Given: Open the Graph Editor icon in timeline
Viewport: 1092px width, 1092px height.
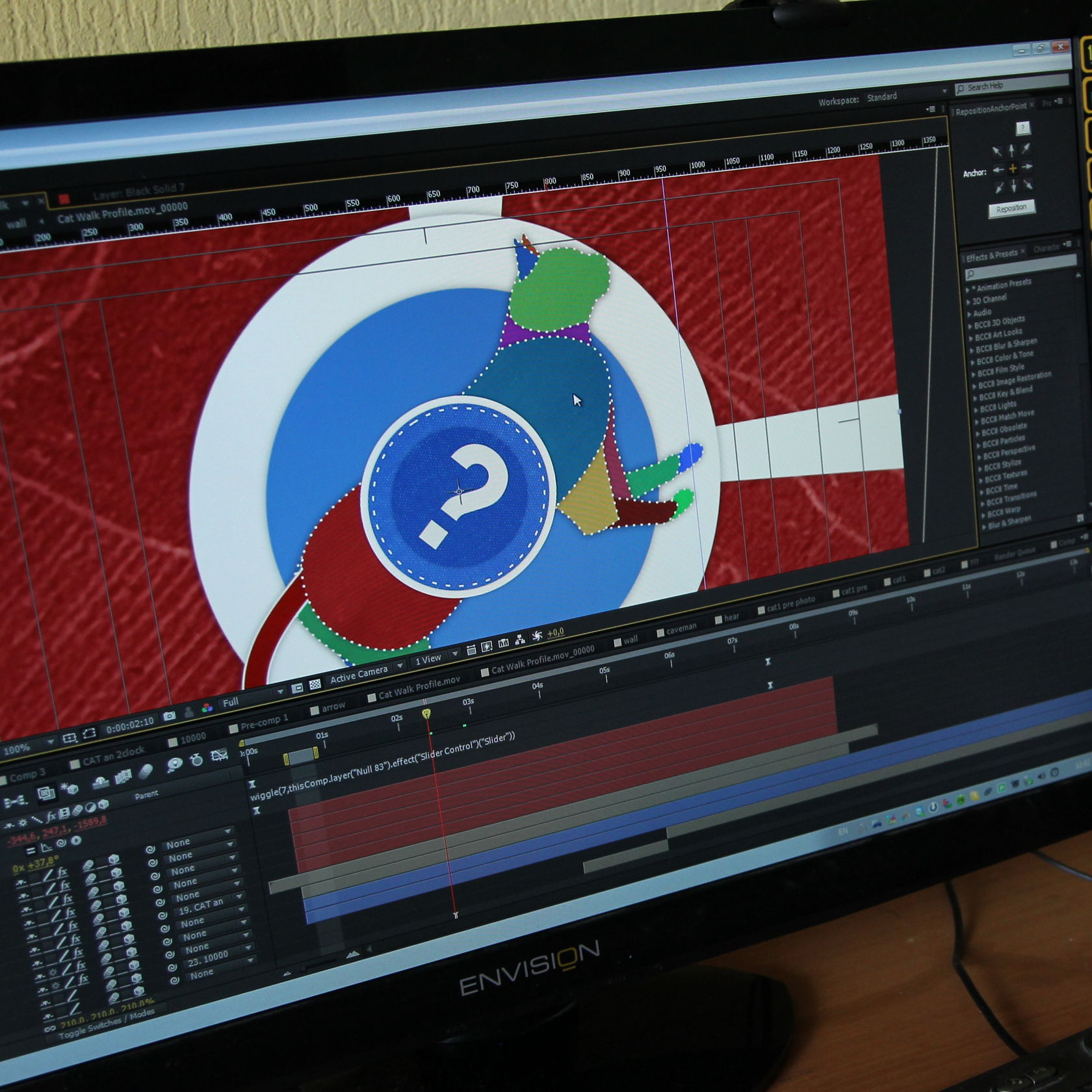Looking at the screenshot, I should tap(220, 755).
